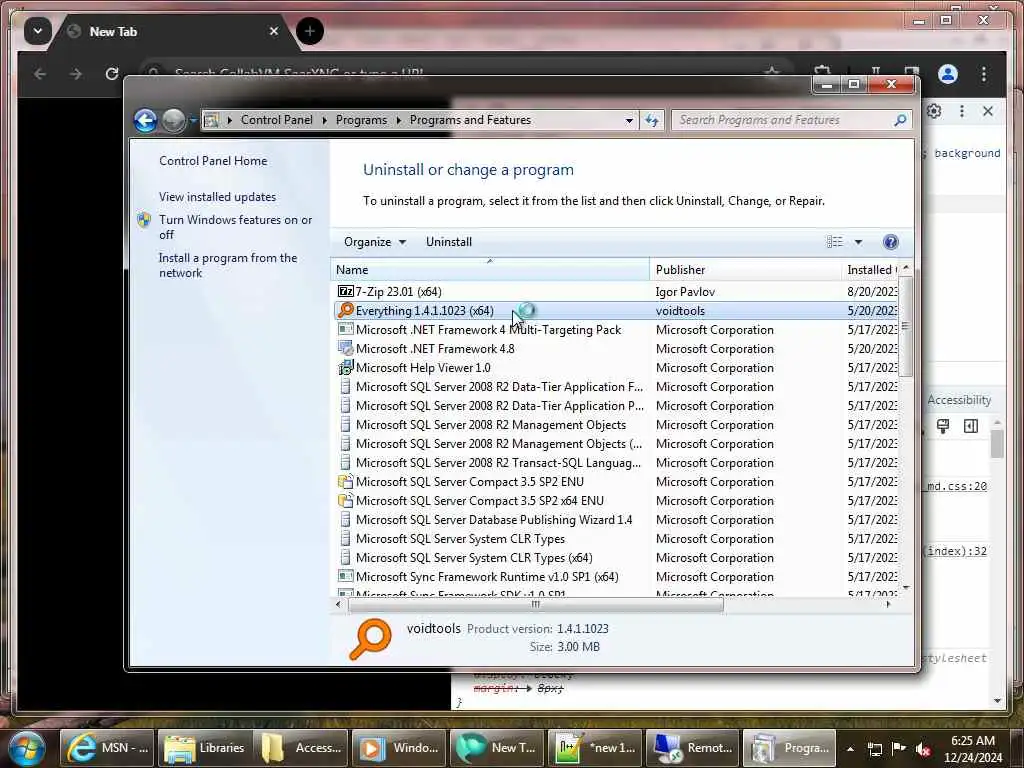Open the md.css:20 source link in DevTools

[x=957, y=487]
